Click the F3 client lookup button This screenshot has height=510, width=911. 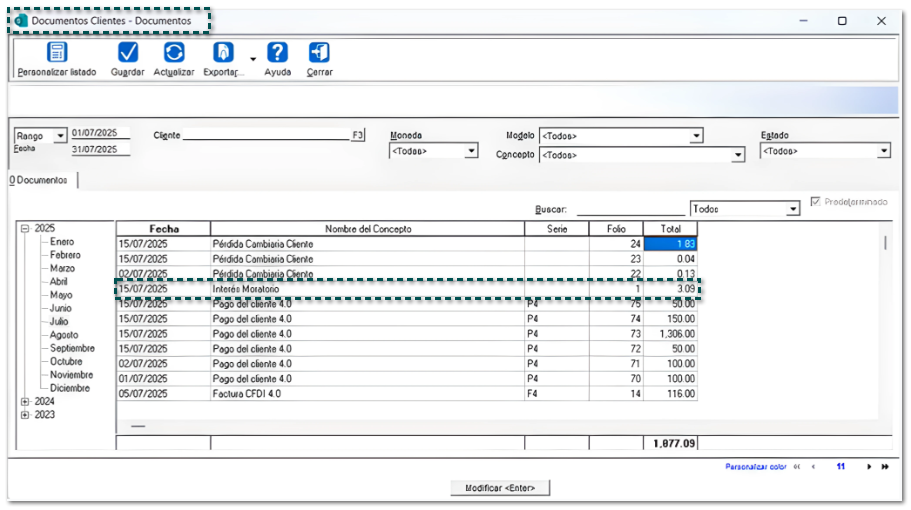click(358, 135)
